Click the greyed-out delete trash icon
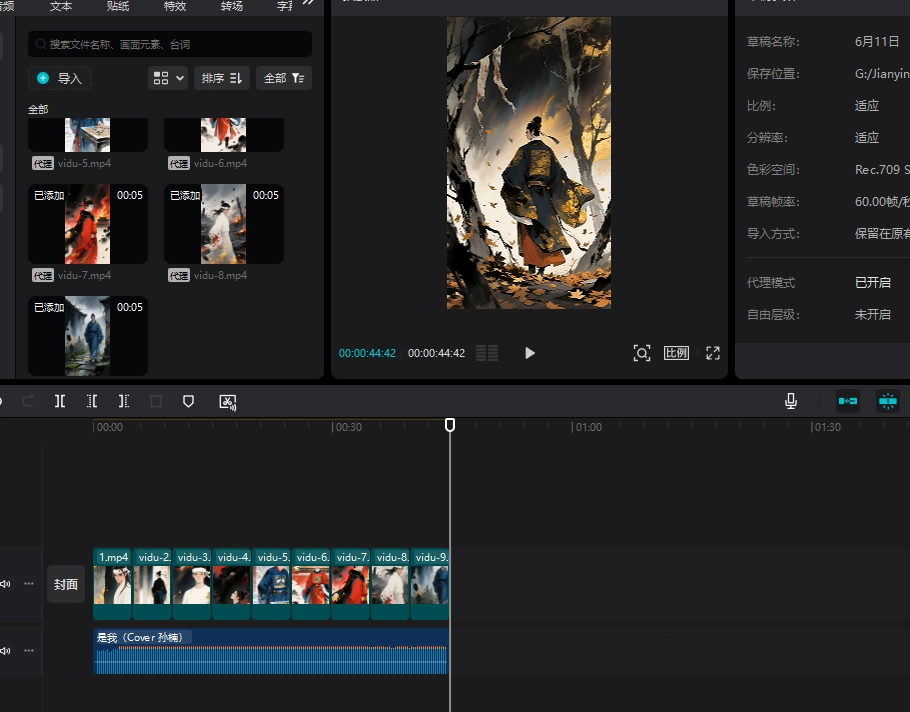This screenshot has height=712, width=910. point(156,401)
